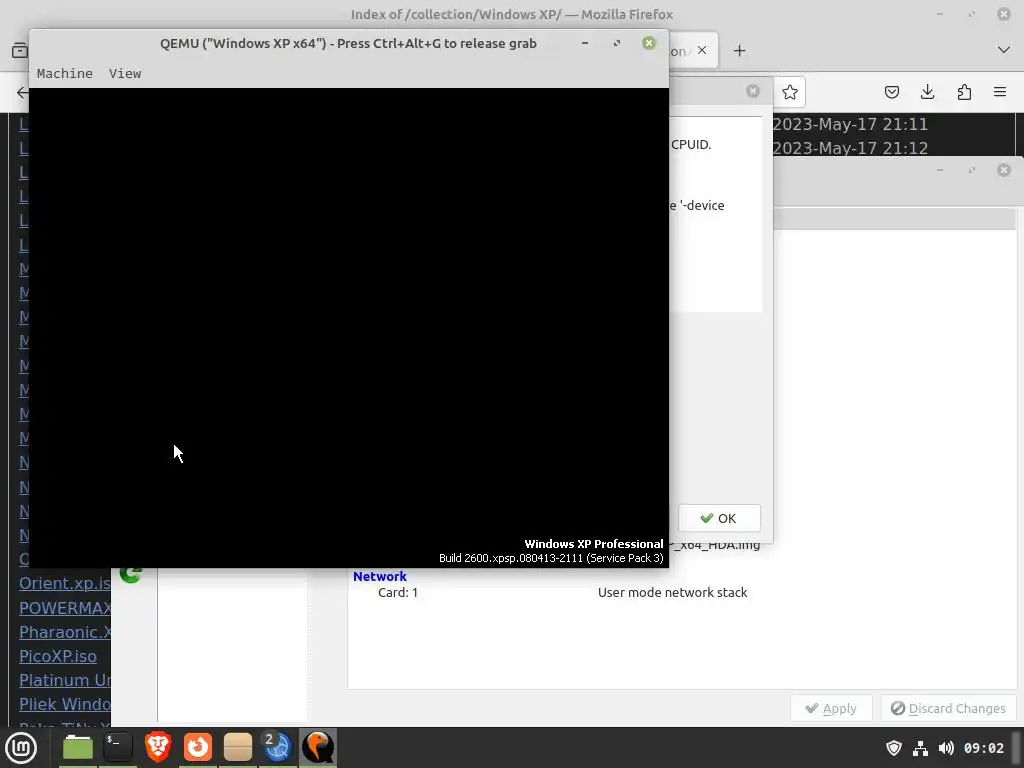Close the current Firefox tab
Screen dimensions: 1024x768
[702, 50]
